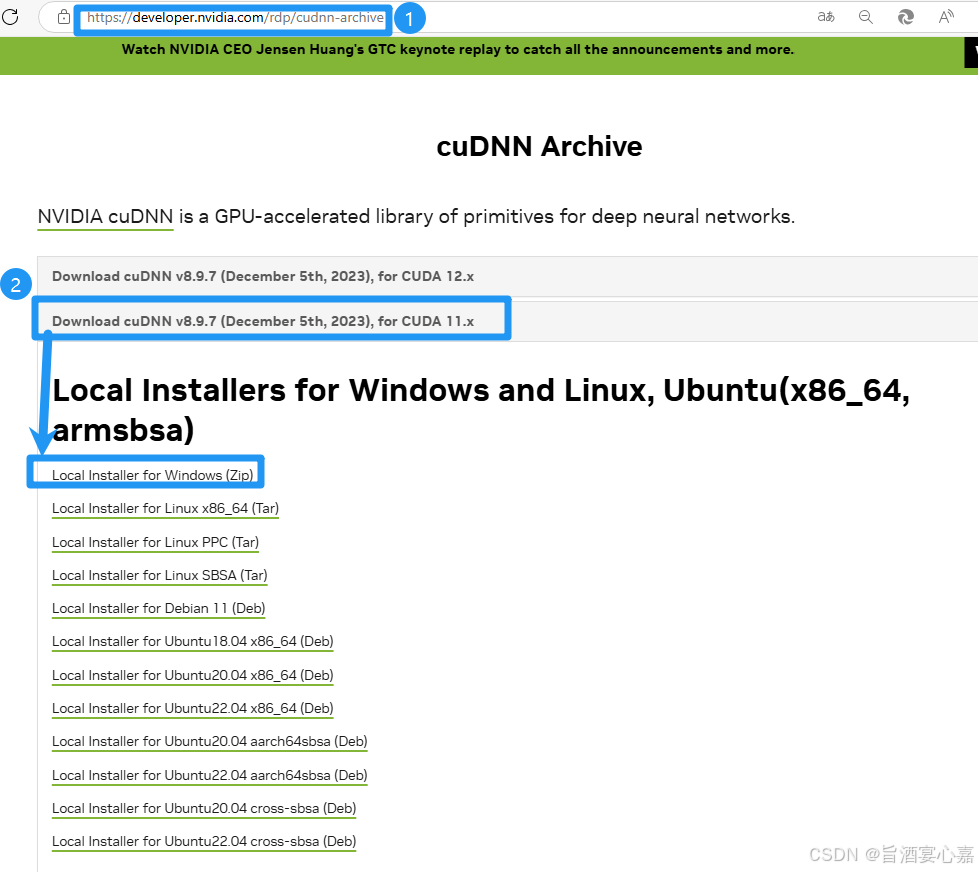The image size is (978, 872).
Task: Download Local Installer for Debian 11 (Deb)
Action: pos(158,608)
